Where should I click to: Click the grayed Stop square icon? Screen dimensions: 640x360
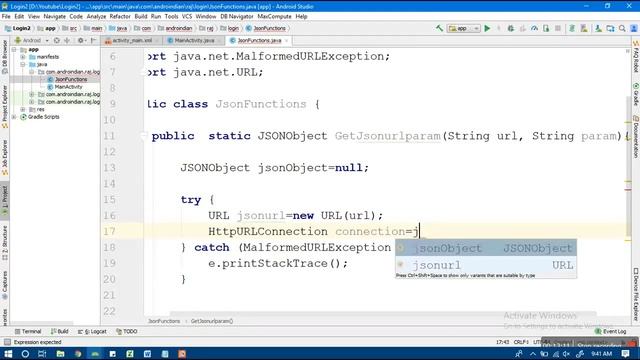pyautogui.click(x=558, y=28)
